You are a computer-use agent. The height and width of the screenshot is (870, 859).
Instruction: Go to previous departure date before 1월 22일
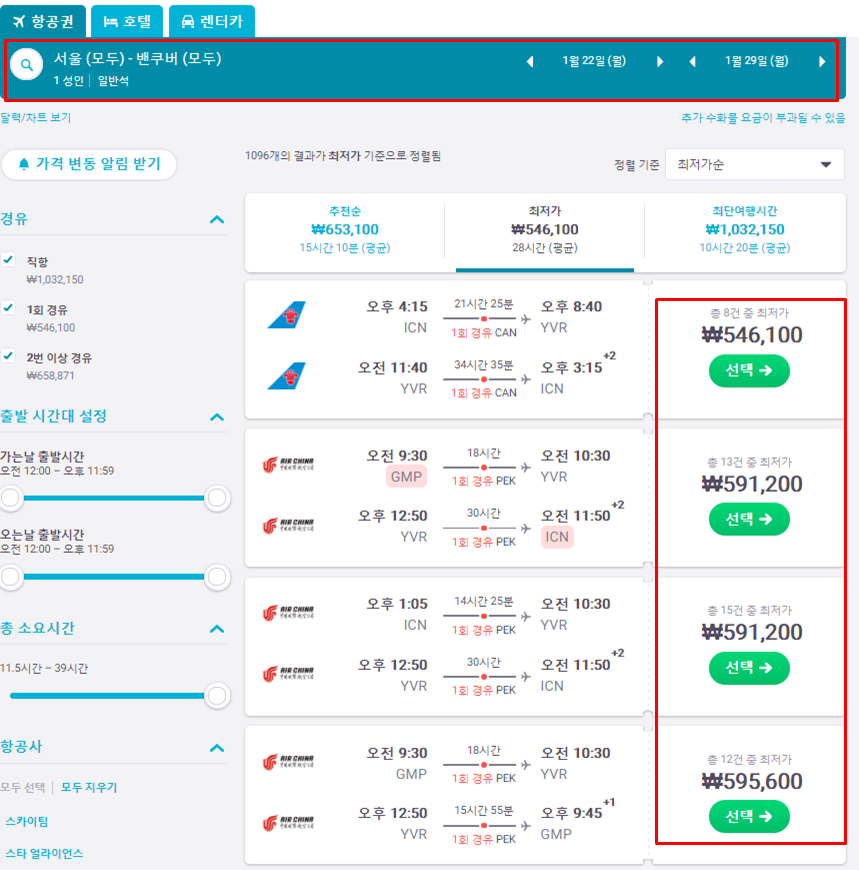click(x=530, y=62)
